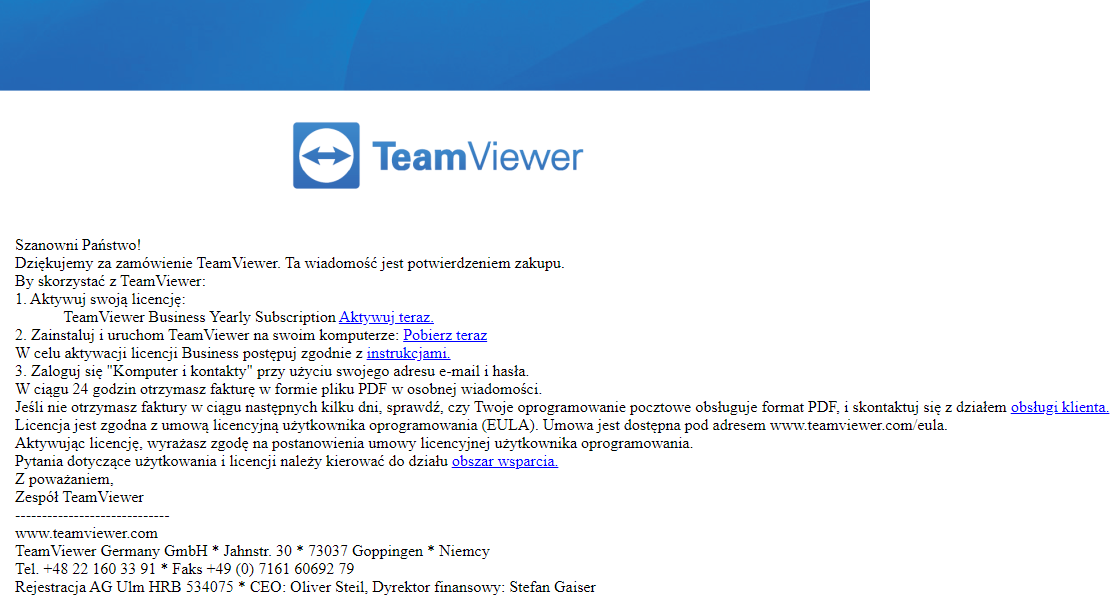Click the '1. Aktywuj swoją licencję:' line
The width and height of the screenshot is (1120, 604).
100,299
